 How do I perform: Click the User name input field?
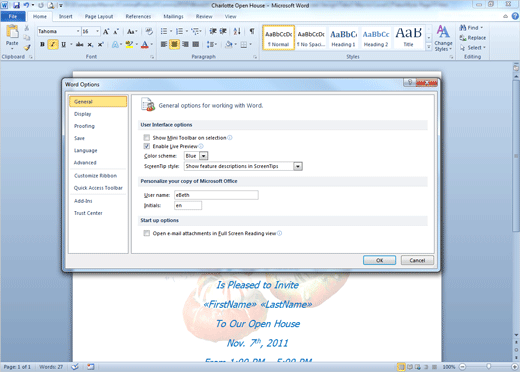coord(216,195)
